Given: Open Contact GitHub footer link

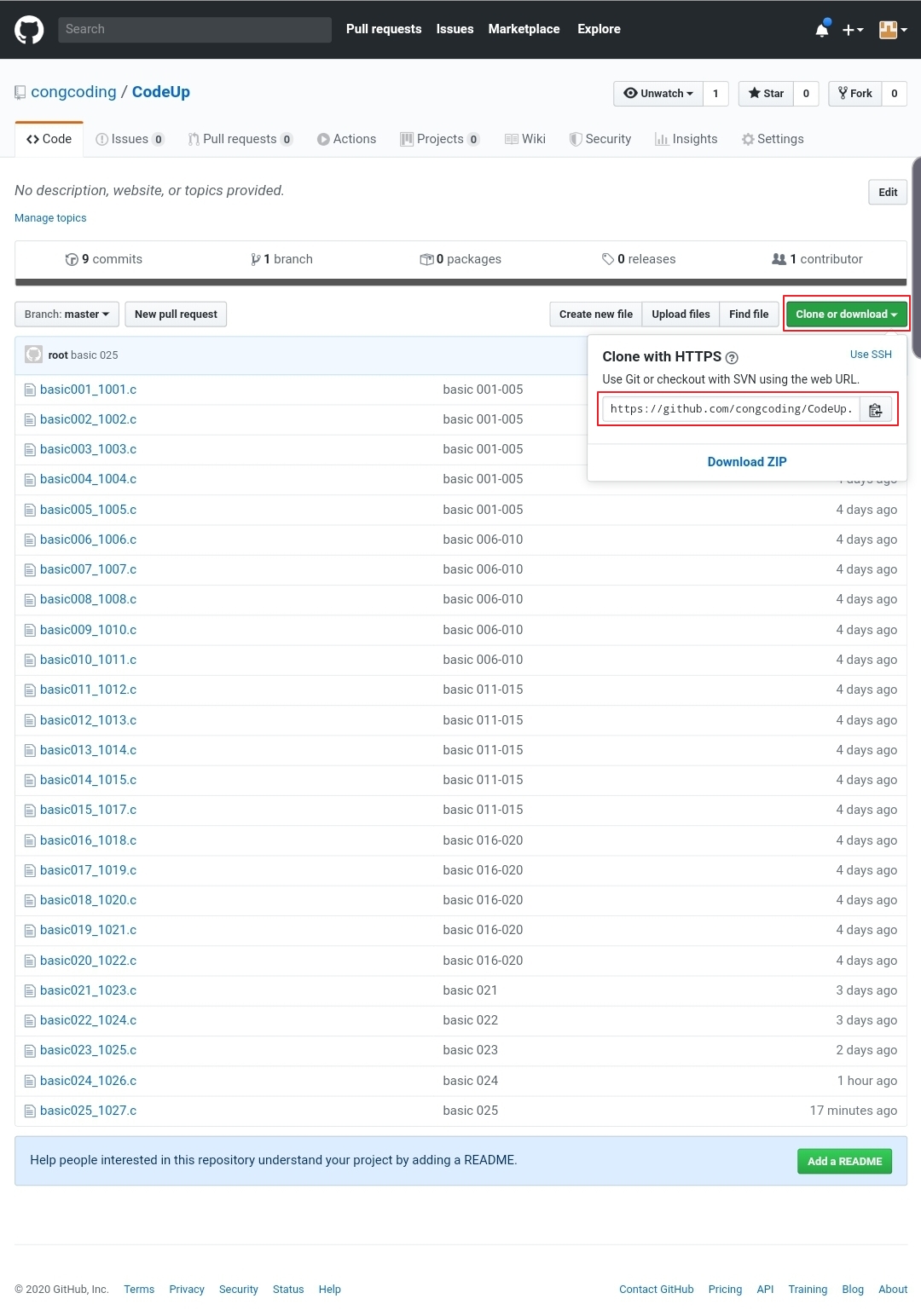Looking at the screenshot, I should tap(657, 1290).
